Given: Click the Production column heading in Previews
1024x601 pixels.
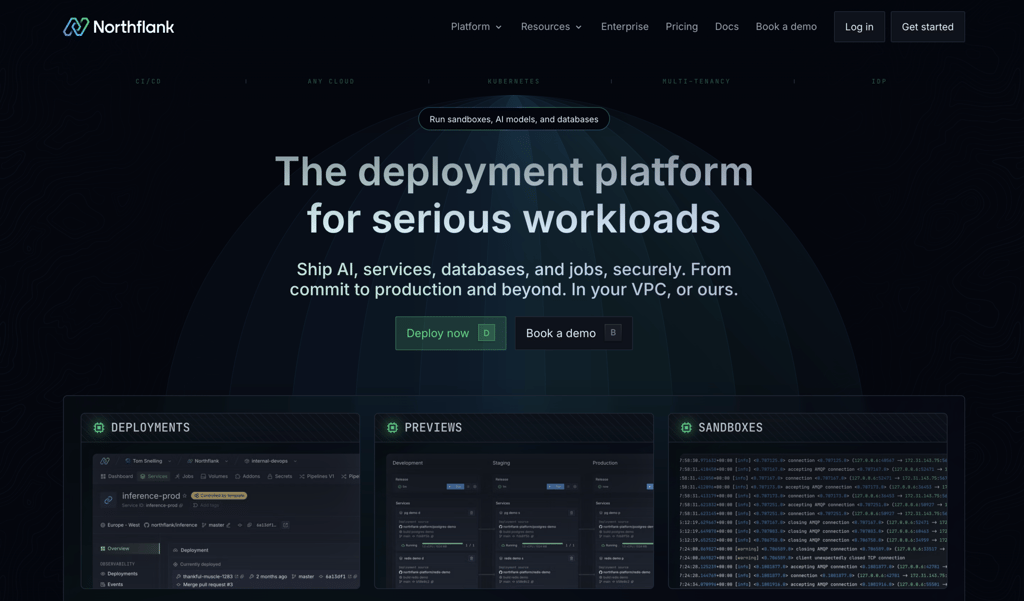Looking at the screenshot, I should [x=605, y=463].
